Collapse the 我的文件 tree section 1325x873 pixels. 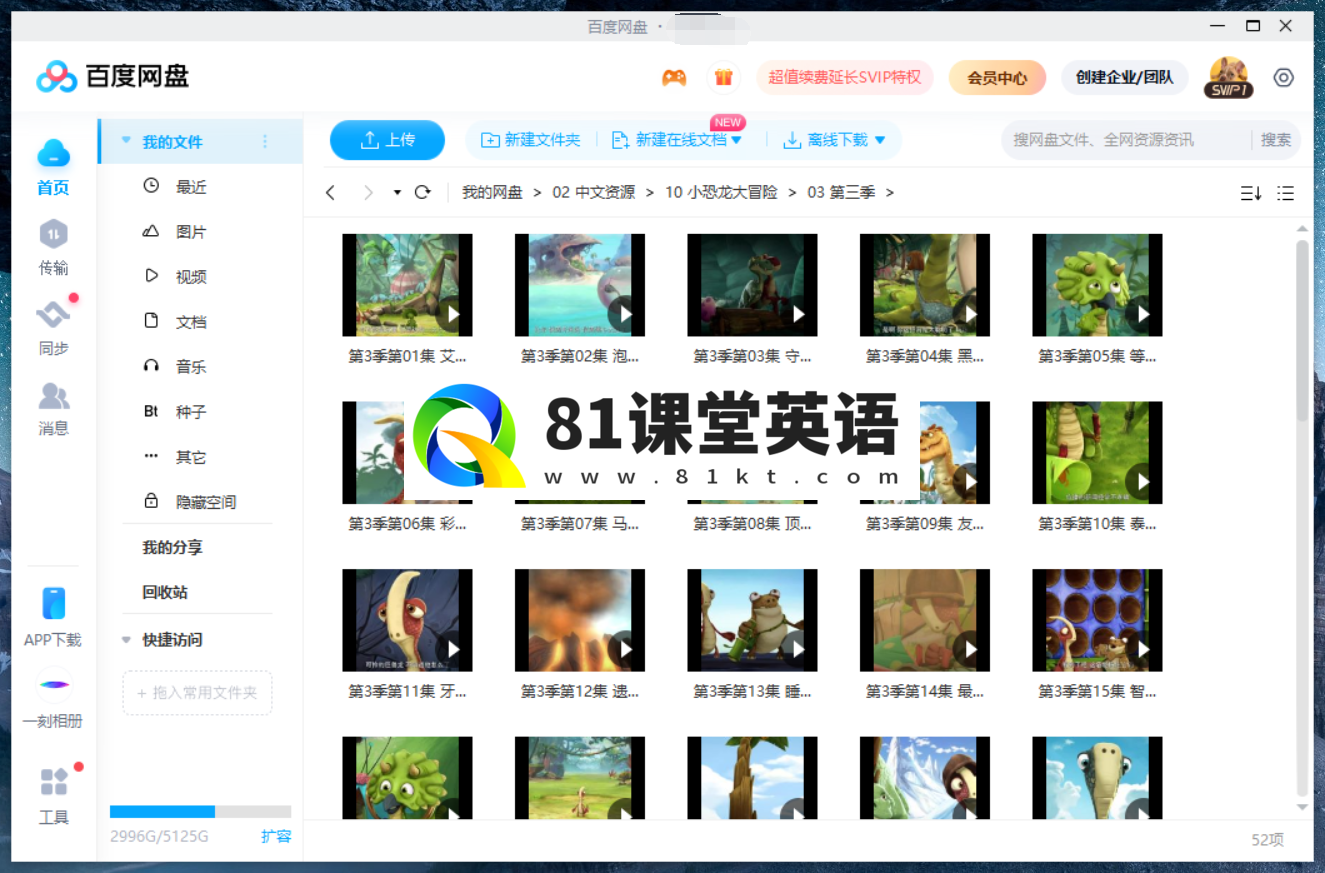tap(126, 141)
